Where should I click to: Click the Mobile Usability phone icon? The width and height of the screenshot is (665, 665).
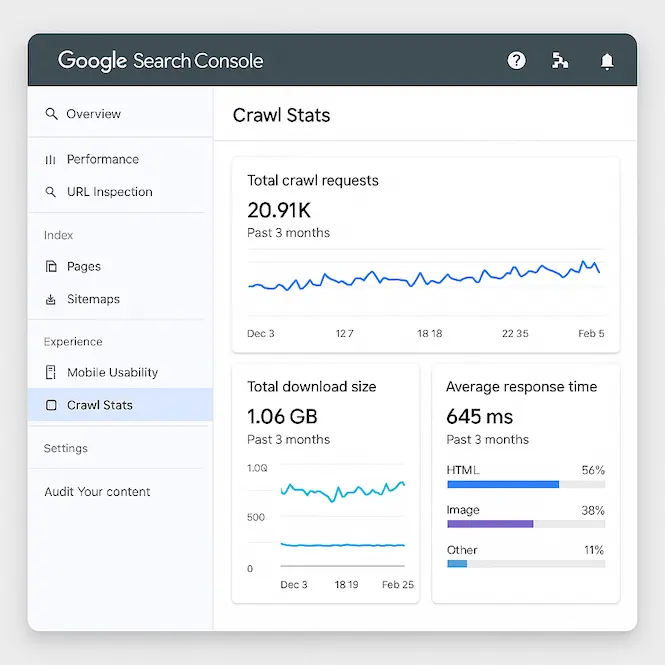pos(51,372)
